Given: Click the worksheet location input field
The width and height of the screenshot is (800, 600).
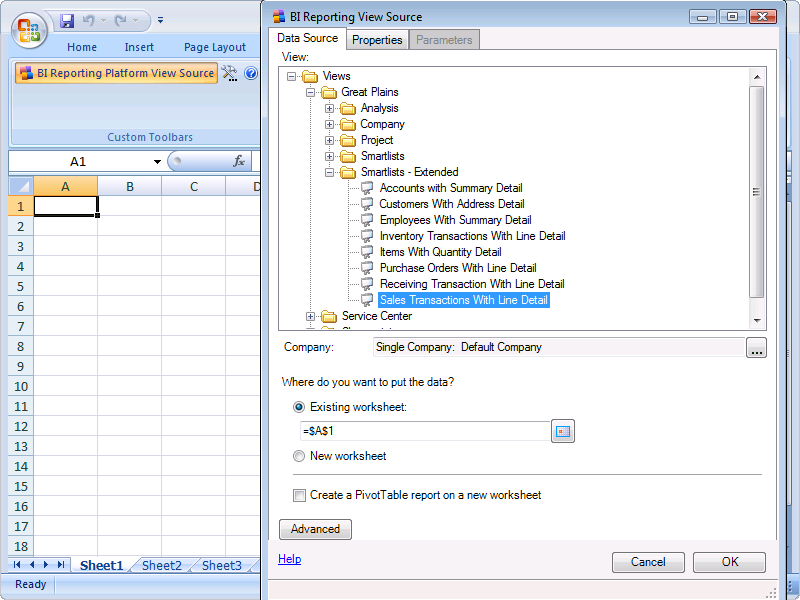Looking at the screenshot, I should coord(424,431).
